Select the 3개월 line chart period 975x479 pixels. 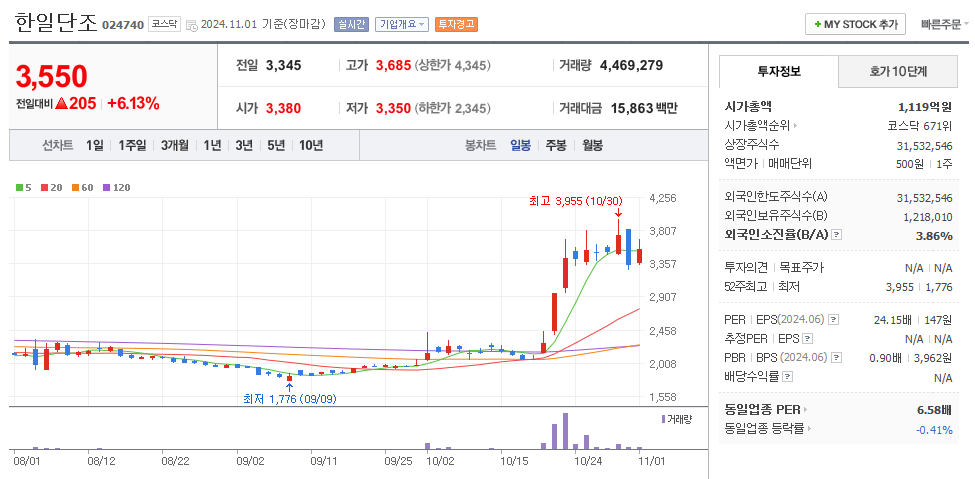[x=174, y=146]
